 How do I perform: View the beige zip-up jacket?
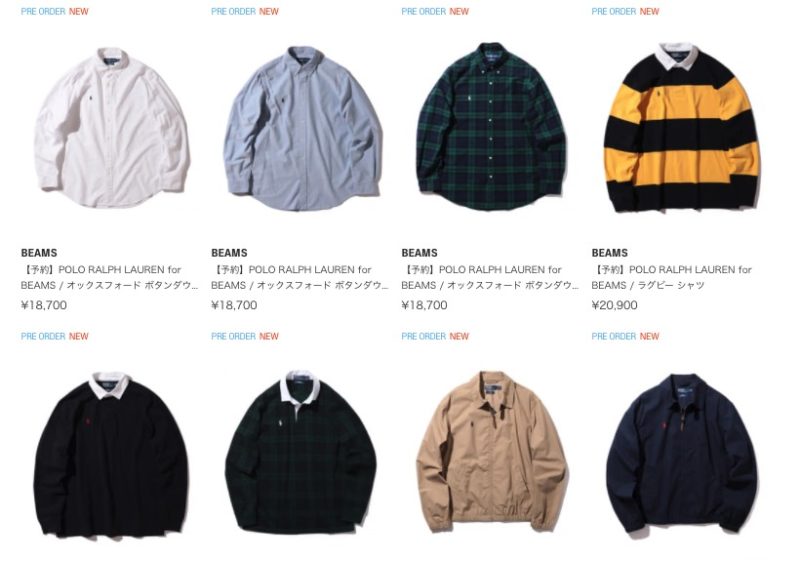point(492,451)
